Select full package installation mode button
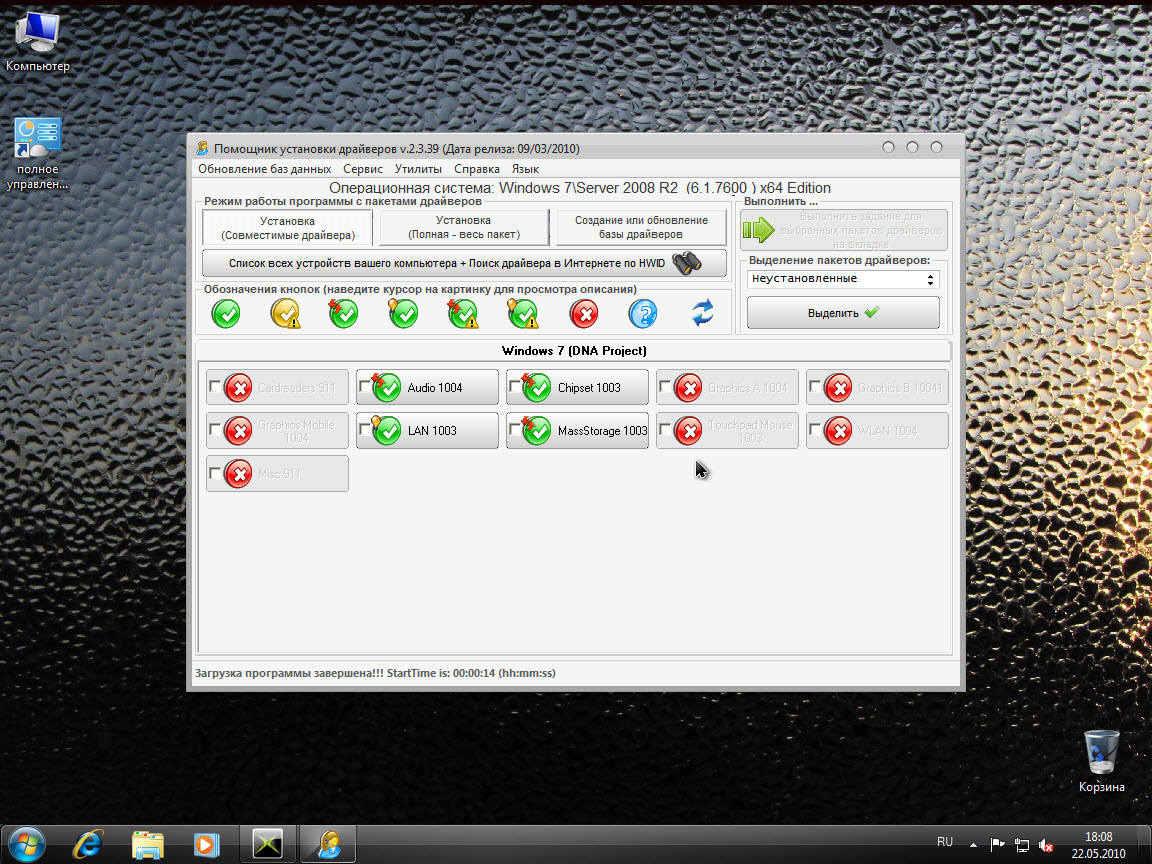 [x=464, y=227]
